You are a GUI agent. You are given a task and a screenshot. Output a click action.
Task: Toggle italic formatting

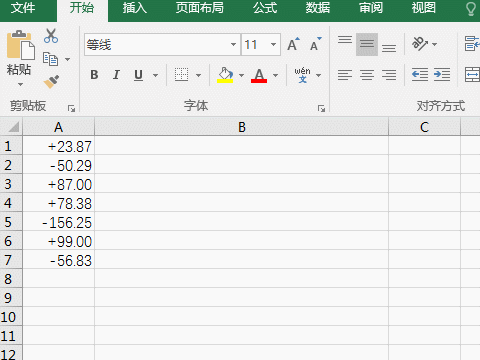[116, 75]
